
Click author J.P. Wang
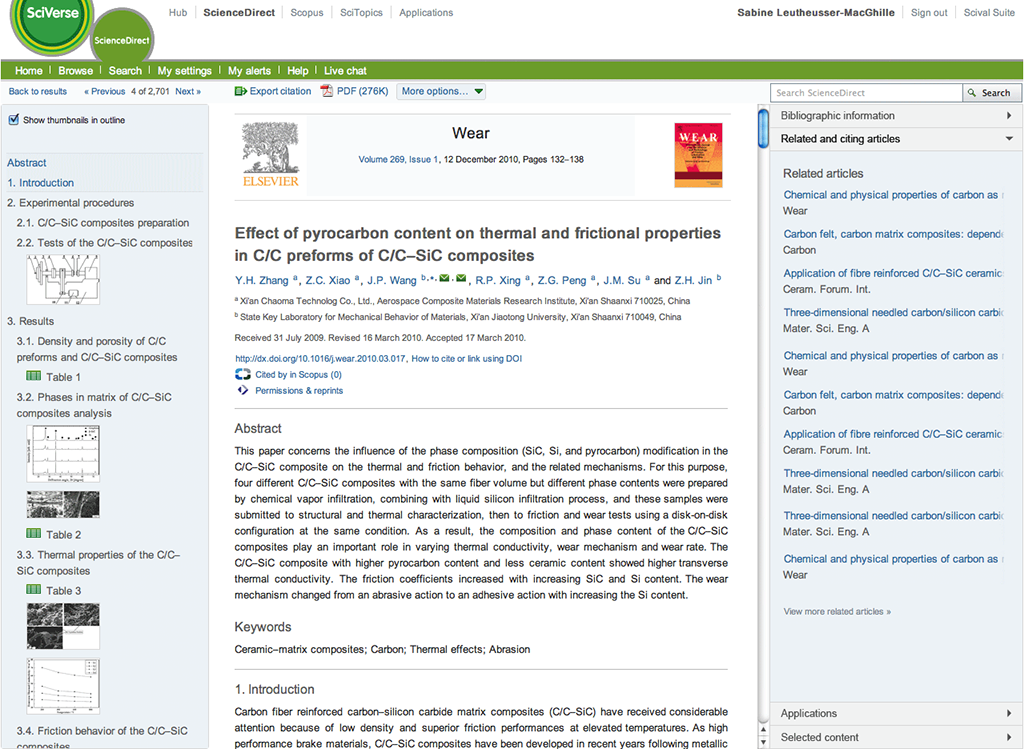pos(392,280)
